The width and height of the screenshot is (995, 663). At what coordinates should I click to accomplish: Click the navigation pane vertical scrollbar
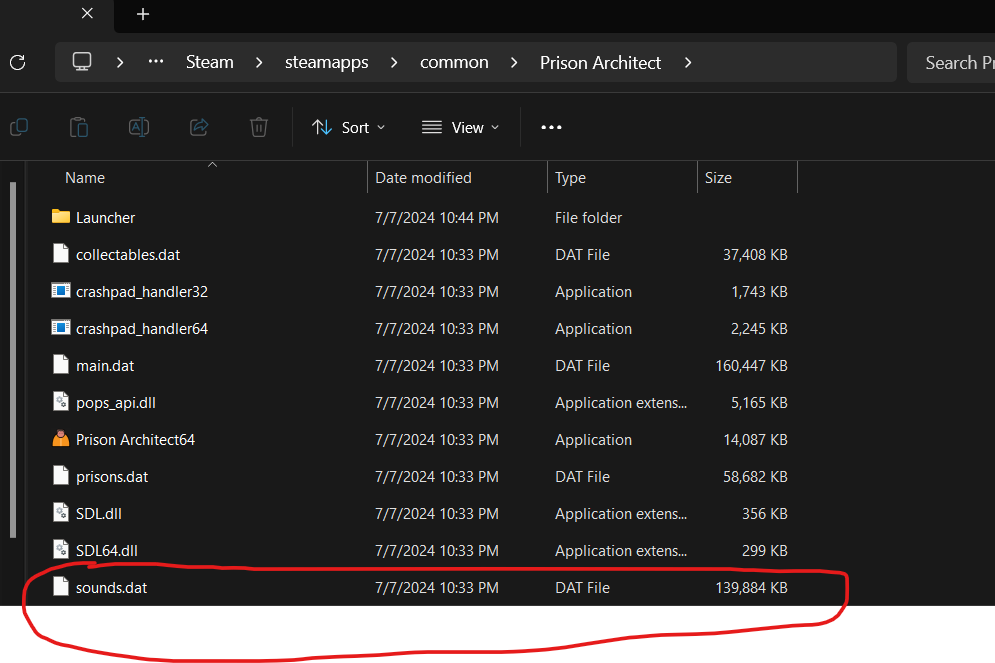(13, 359)
